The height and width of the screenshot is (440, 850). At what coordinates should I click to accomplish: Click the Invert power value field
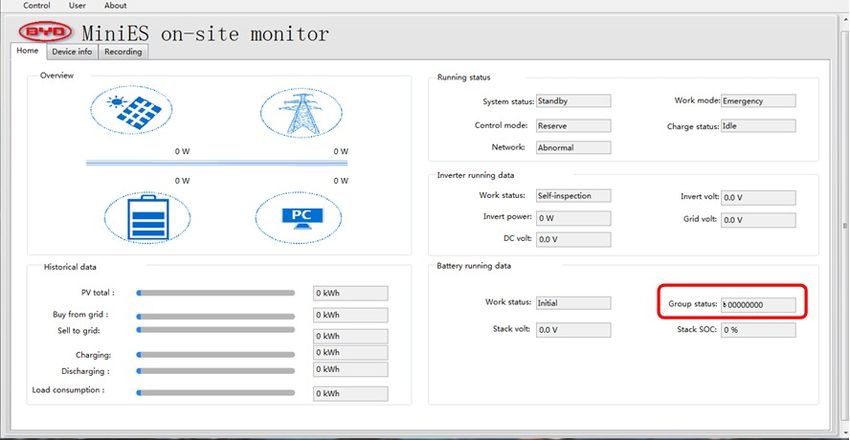pyautogui.click(x=573, y=218)
